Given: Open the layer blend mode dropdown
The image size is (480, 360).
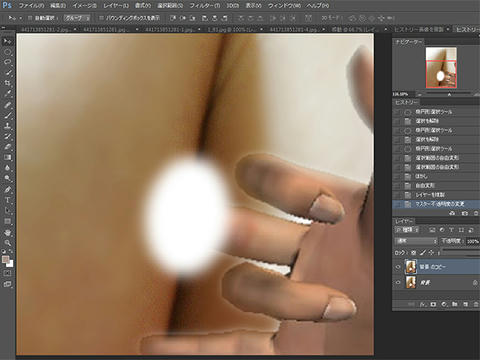Looking at the screenshot, I should [x=416, y=241].
